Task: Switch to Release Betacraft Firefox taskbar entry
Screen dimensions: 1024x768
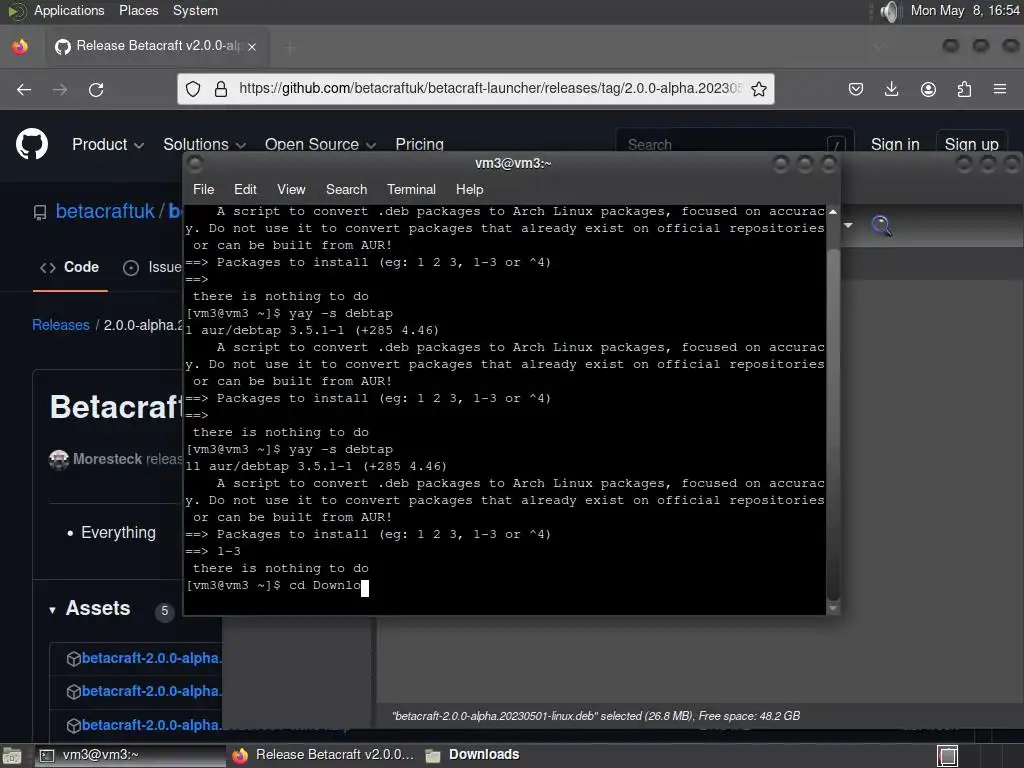Action: pyautogui.click(x=325, y=756)
